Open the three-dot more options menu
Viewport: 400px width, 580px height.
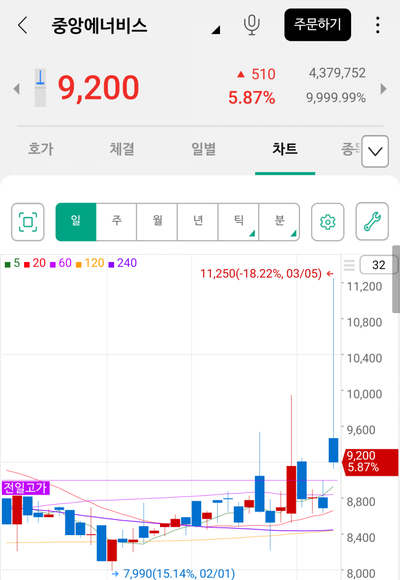coord(377,25)
